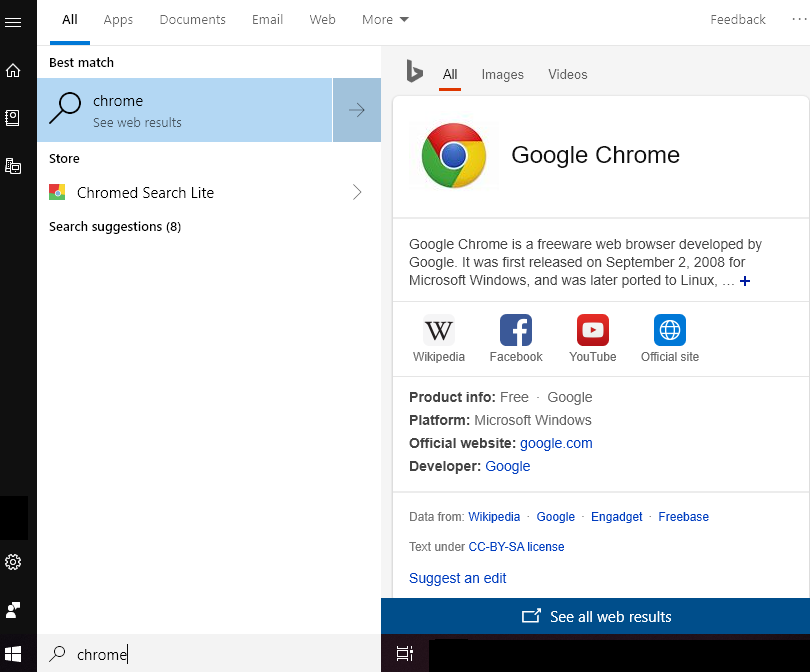Viewport: 810px width, 672px height.
Task: Switch to the Documents filter tab
Action: pos(192,20)
